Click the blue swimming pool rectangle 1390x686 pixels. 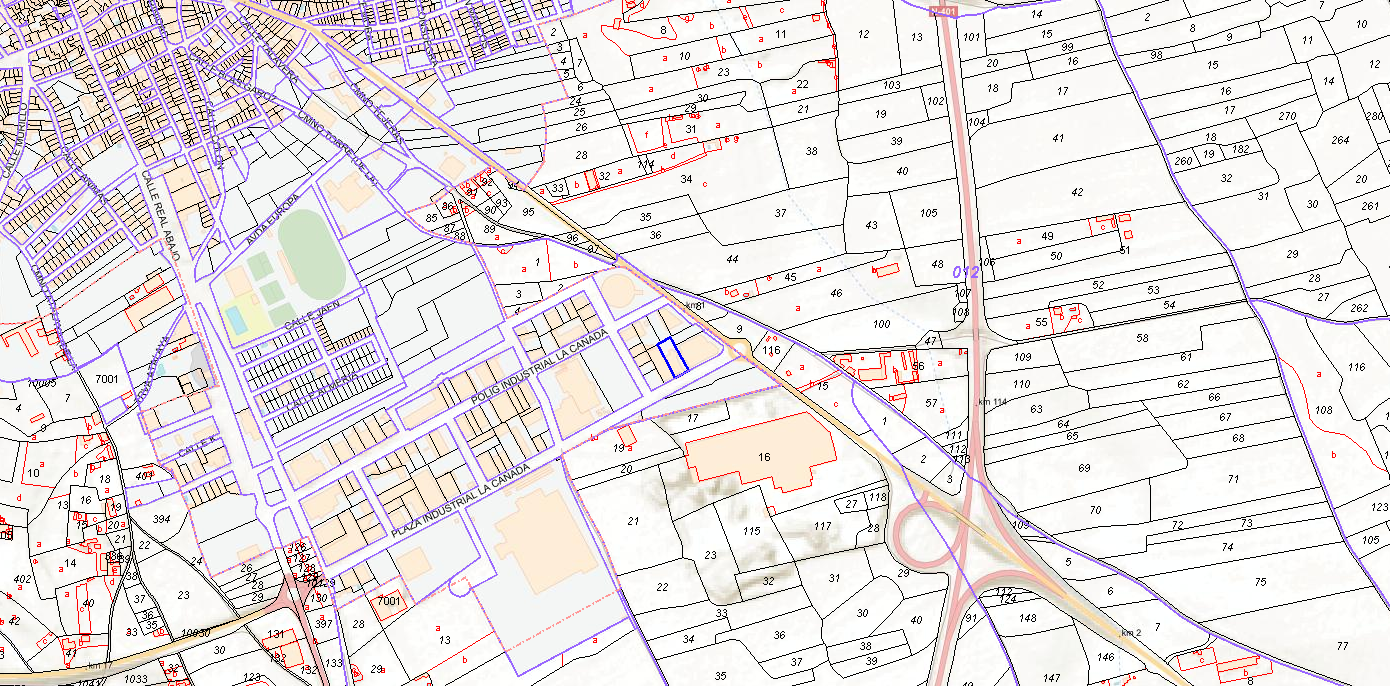tap(236, 319)
